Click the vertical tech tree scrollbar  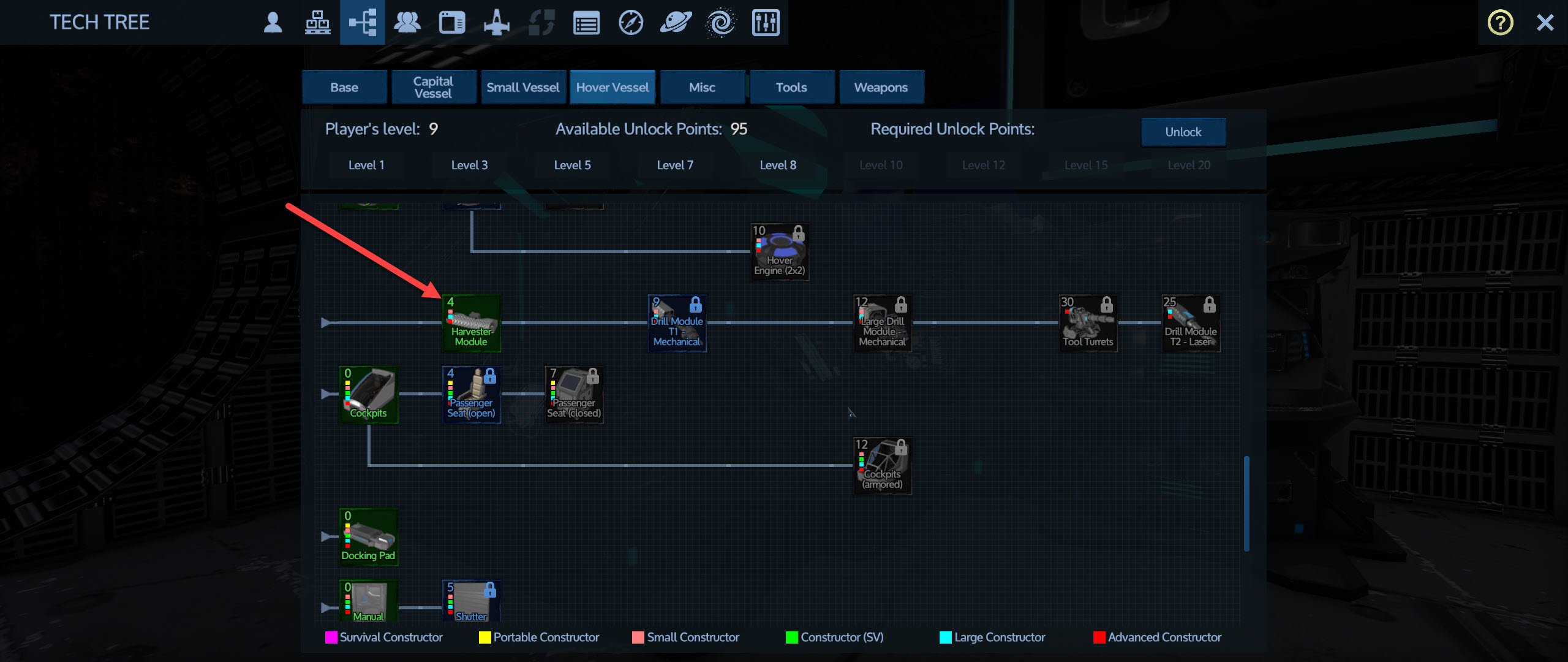tap(1246, 504)
